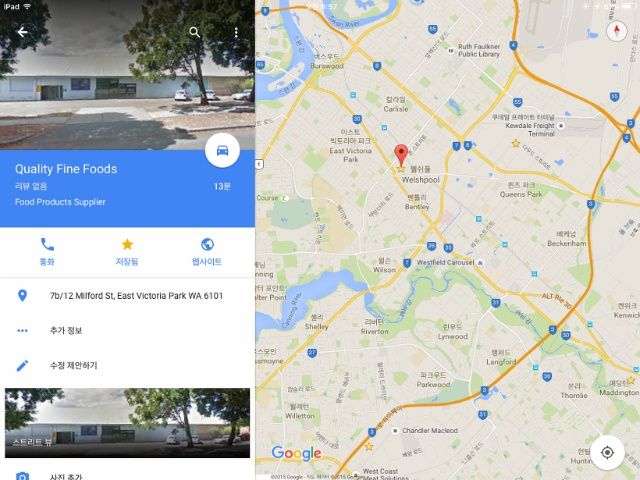Tap the red location pin on map

click(x=401, y=155)
